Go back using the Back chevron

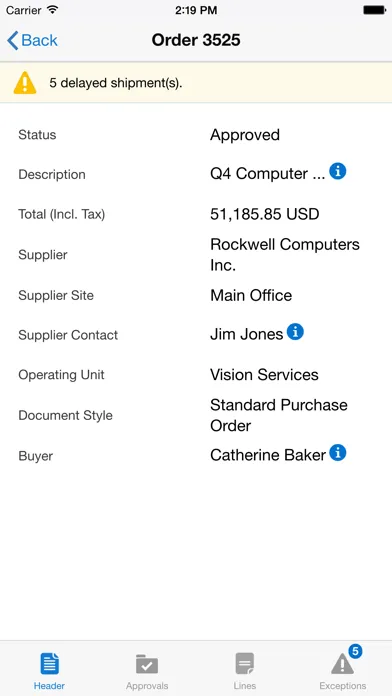(x=13, y=40)
